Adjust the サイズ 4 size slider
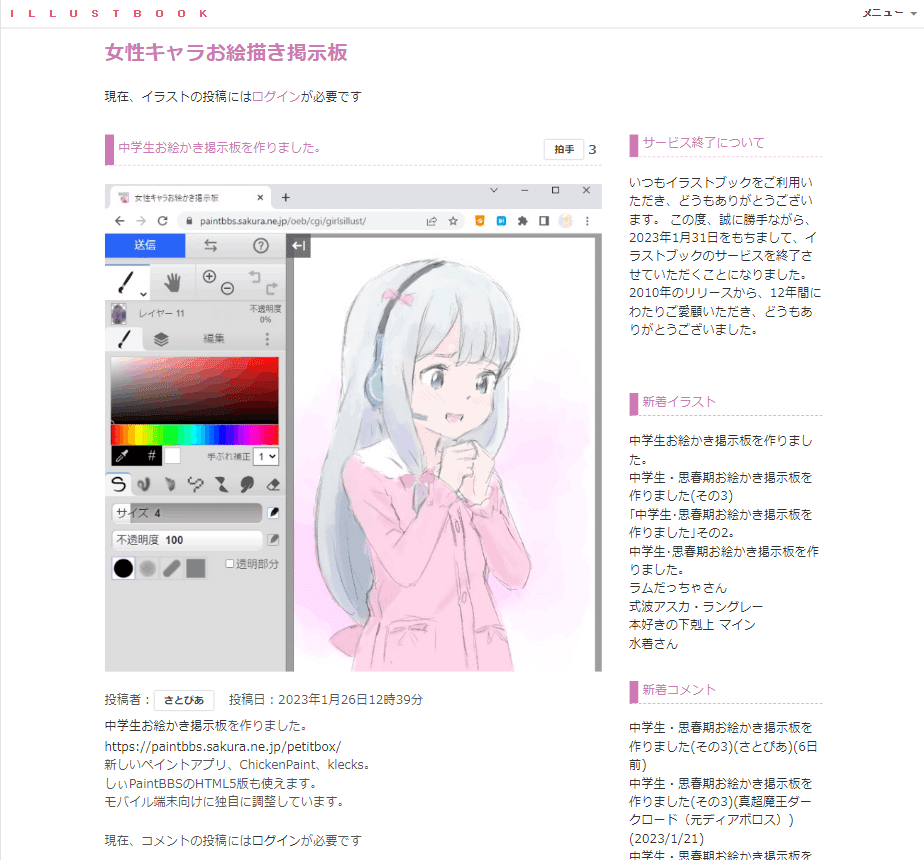The width and height of the screenshot is (924, 860). point(187,513)
